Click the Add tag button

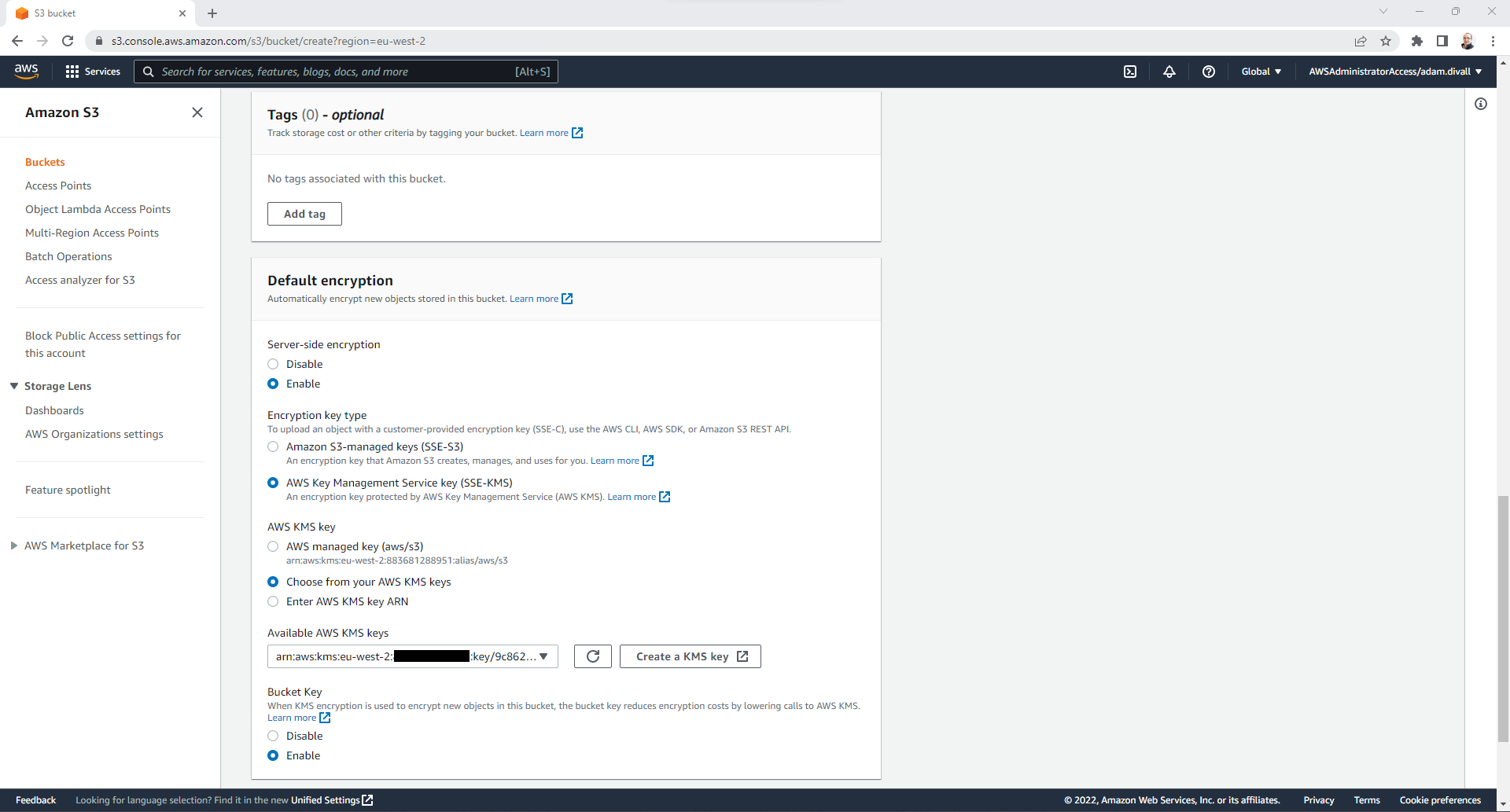304,214
